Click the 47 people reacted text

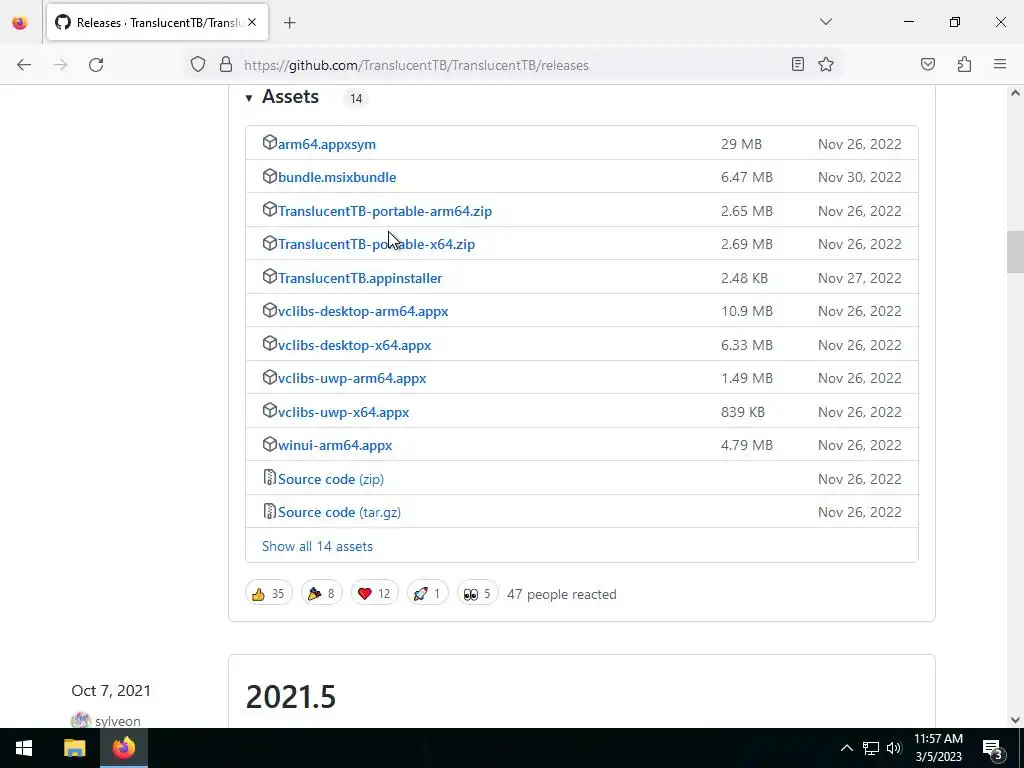(562, 594)
